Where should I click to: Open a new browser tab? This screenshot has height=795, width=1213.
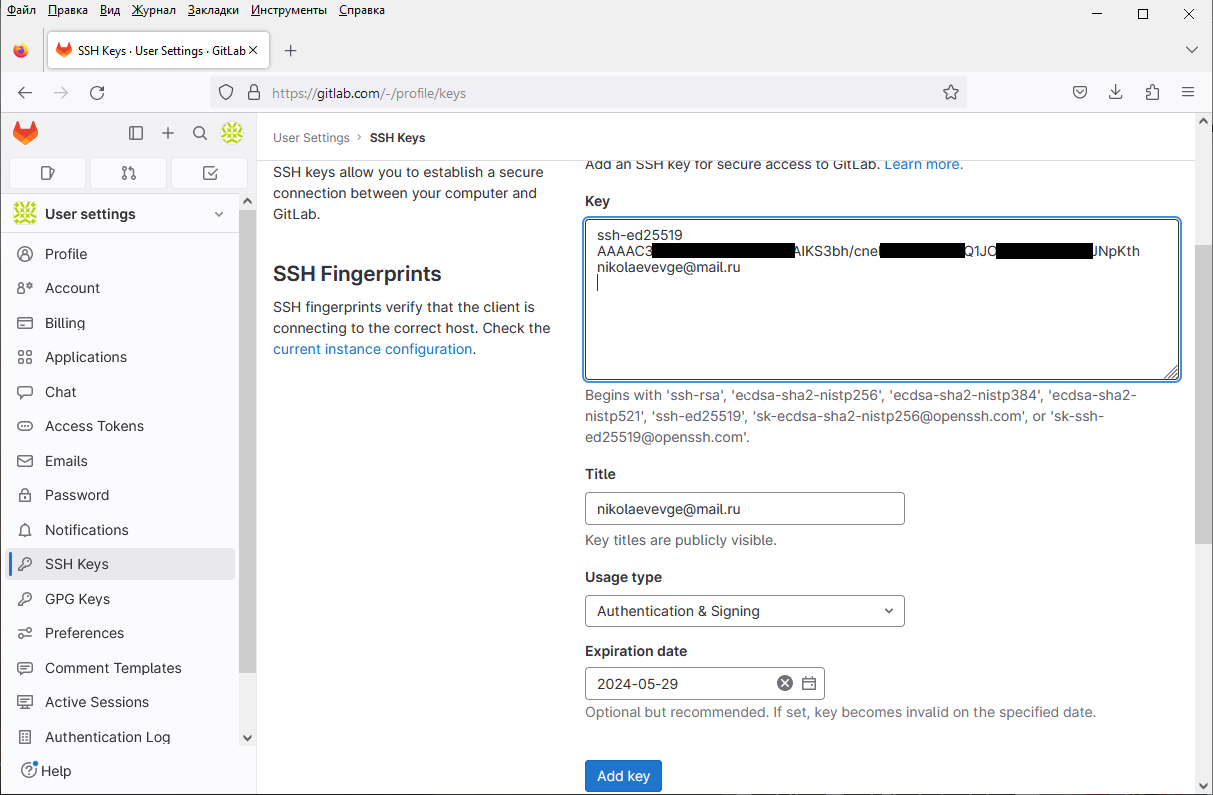(290, 50)
